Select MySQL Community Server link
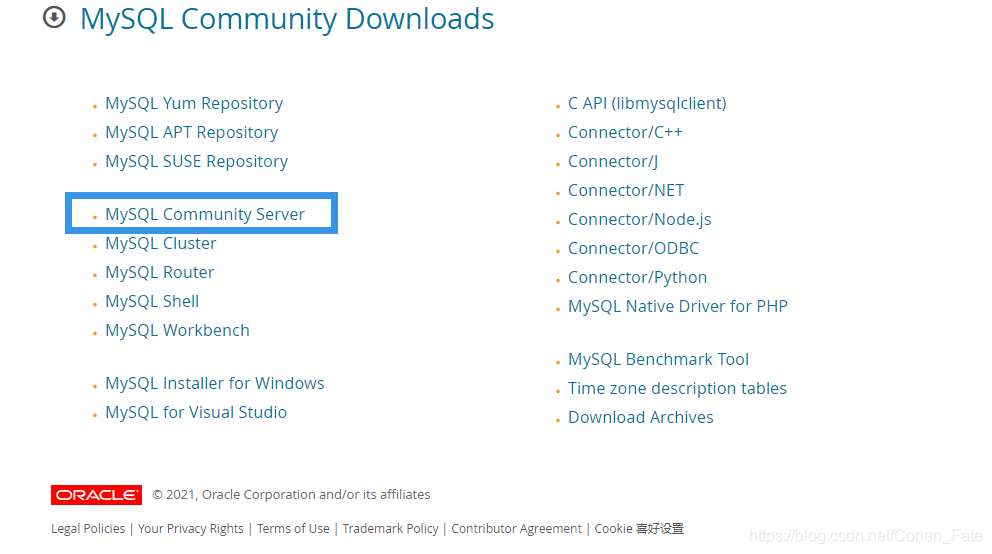Viewport: 992px width, 554px height. tap(205, 214)
